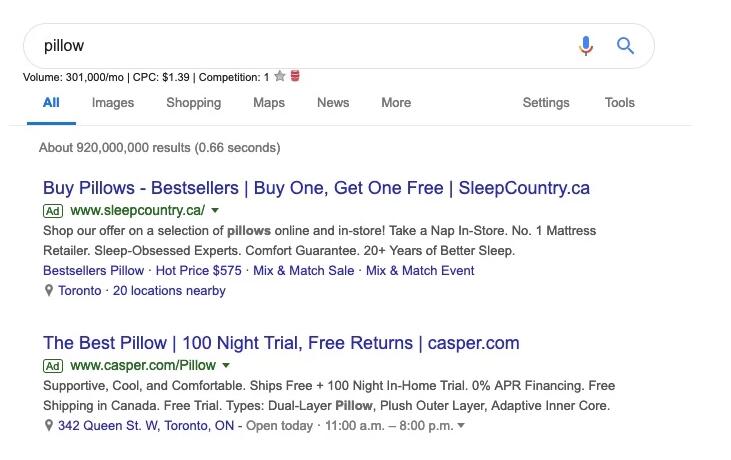Click into the search box containing pillow
The image size is (731, 460).
pos(300,46)
